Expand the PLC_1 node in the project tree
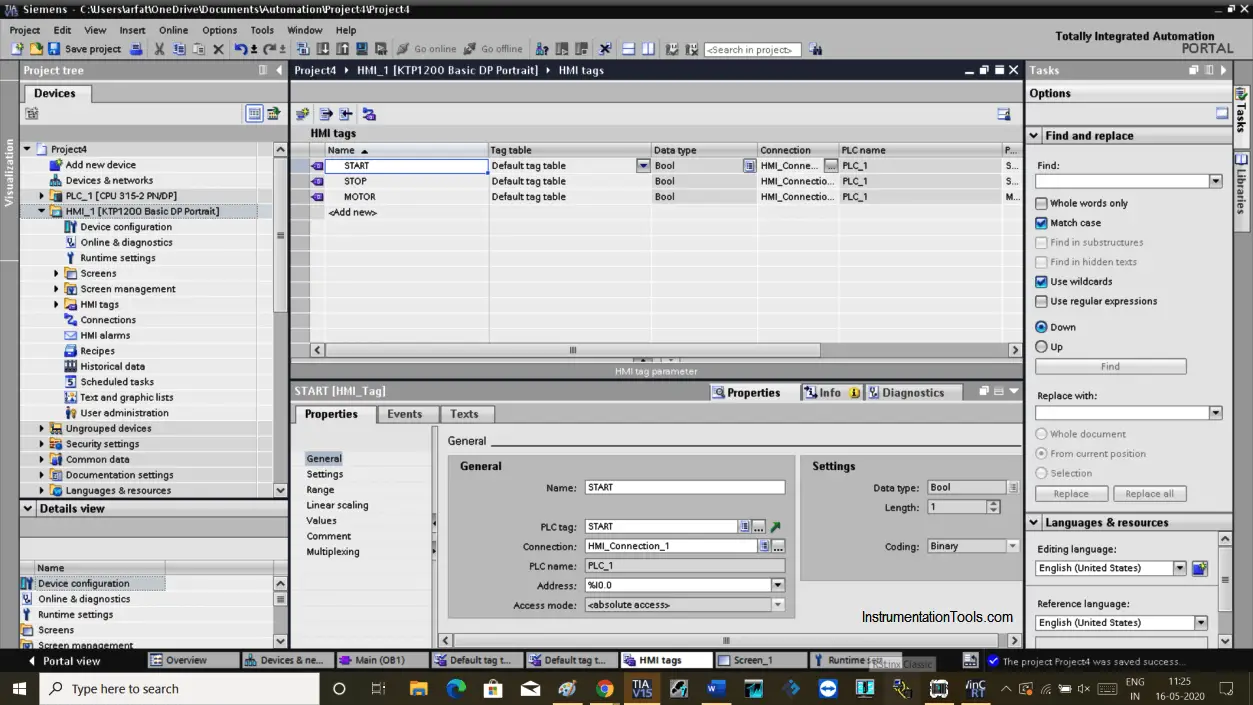 42,196
